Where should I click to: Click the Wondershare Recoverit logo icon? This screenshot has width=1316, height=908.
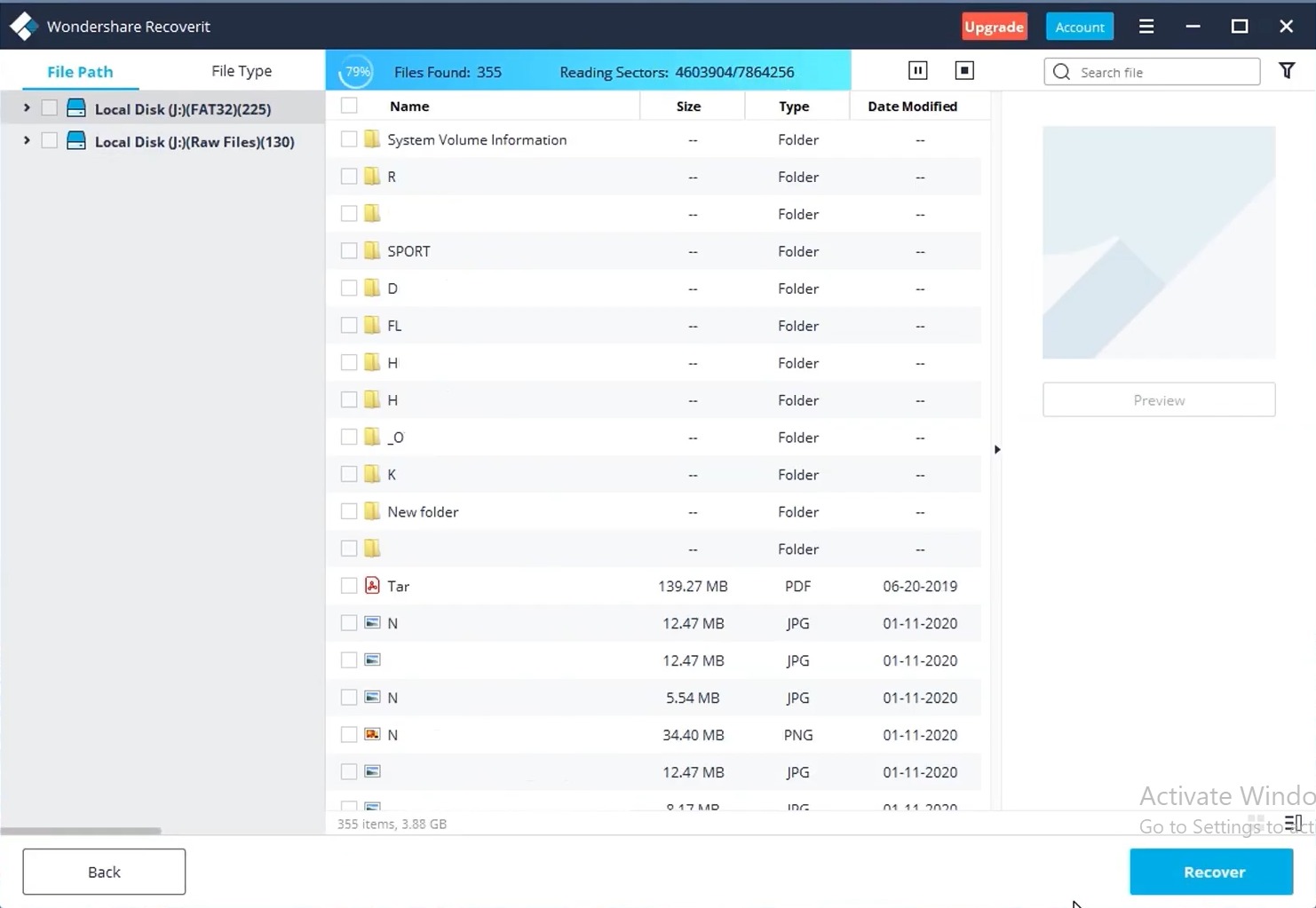24,27
